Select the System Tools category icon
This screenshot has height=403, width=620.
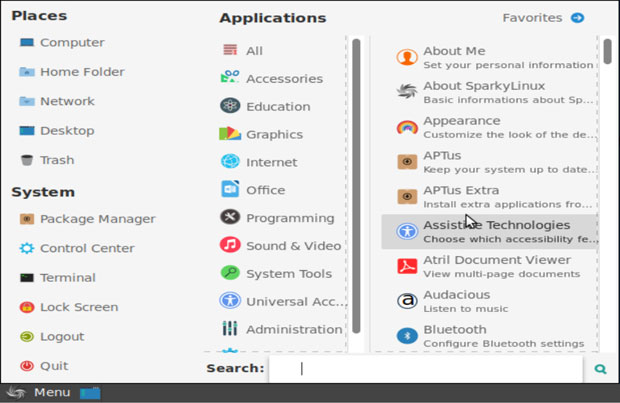[x=230, y=273]
